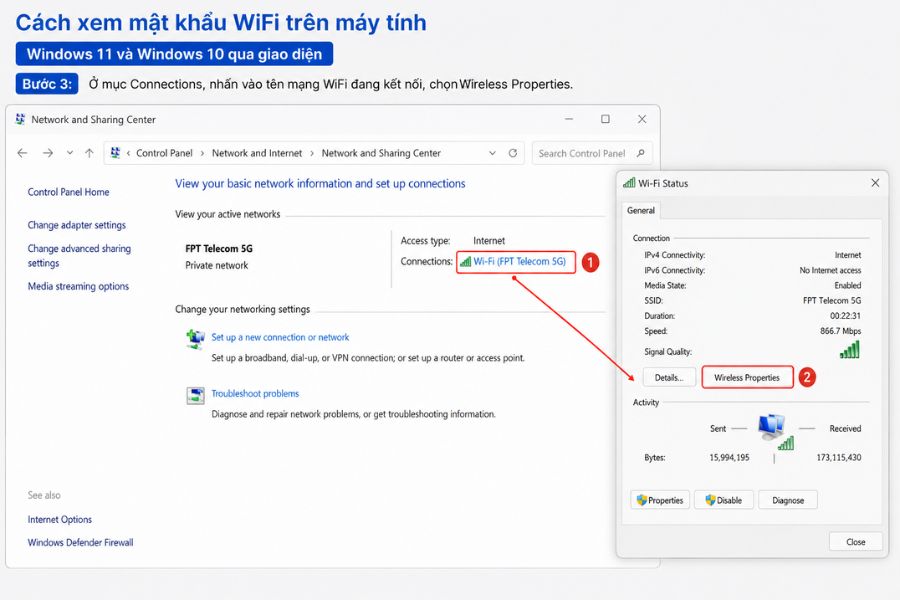900x600 pixels.
Task: Click the Diagnose button
Action: 788,500
